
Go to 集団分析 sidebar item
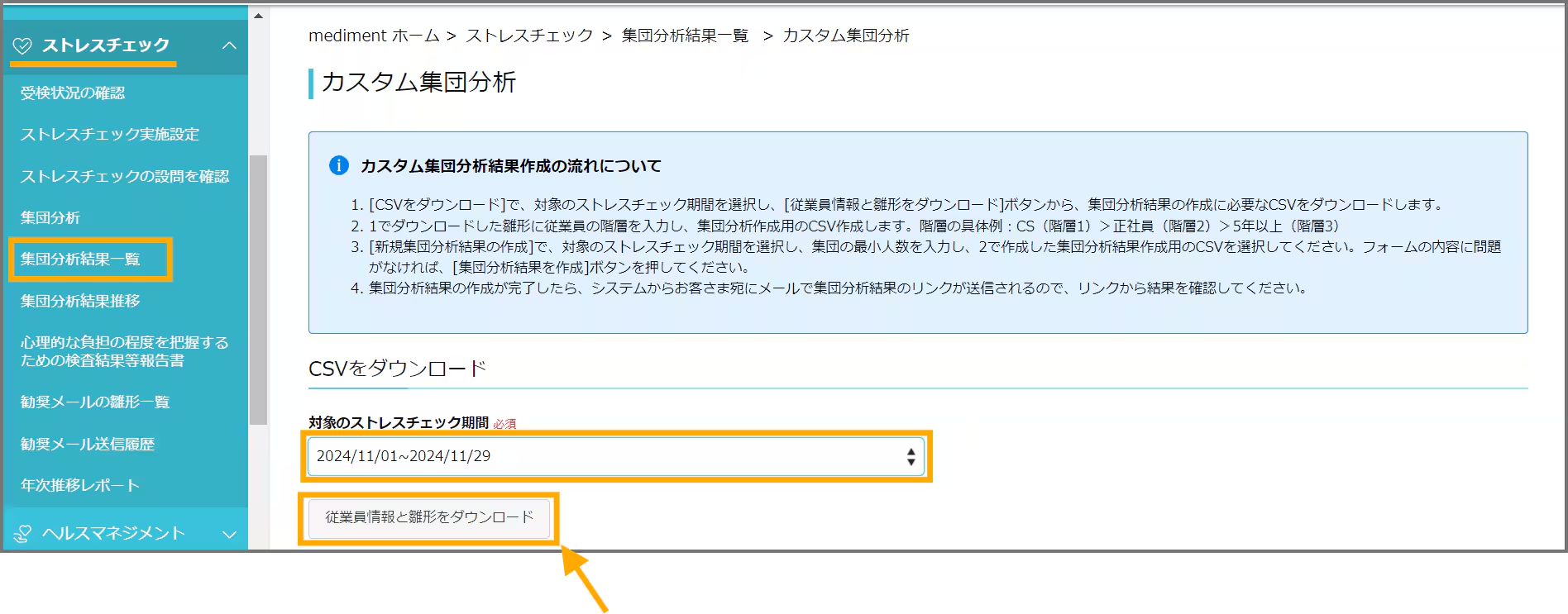50,217
